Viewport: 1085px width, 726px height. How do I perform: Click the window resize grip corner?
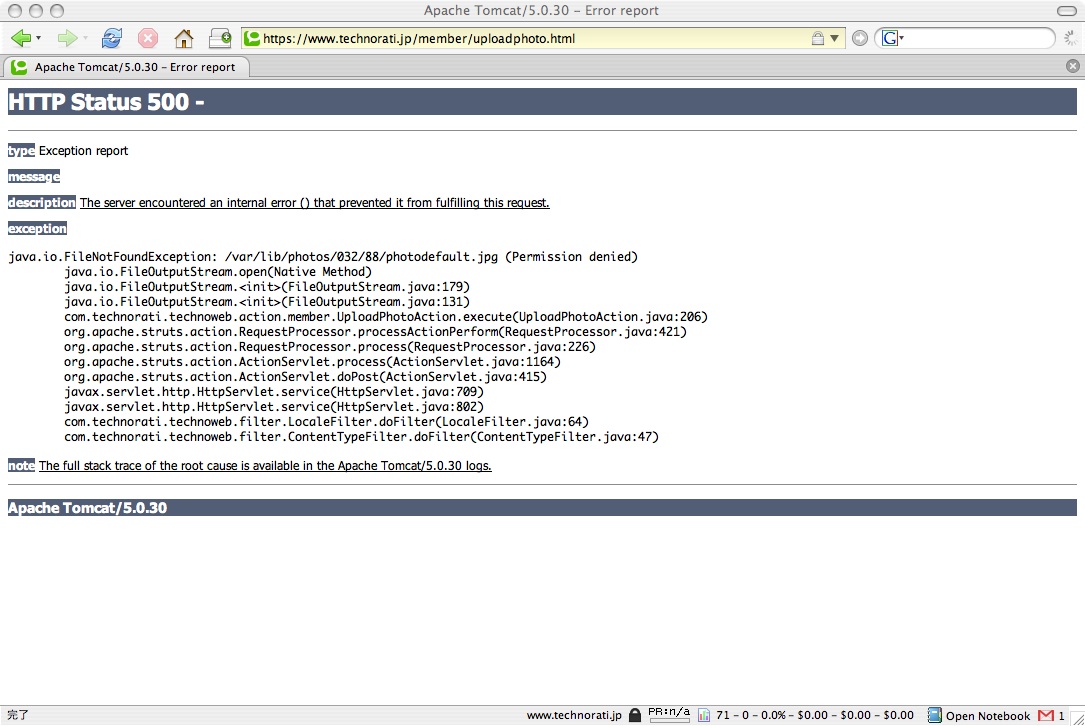click(x=1078, y=719)
